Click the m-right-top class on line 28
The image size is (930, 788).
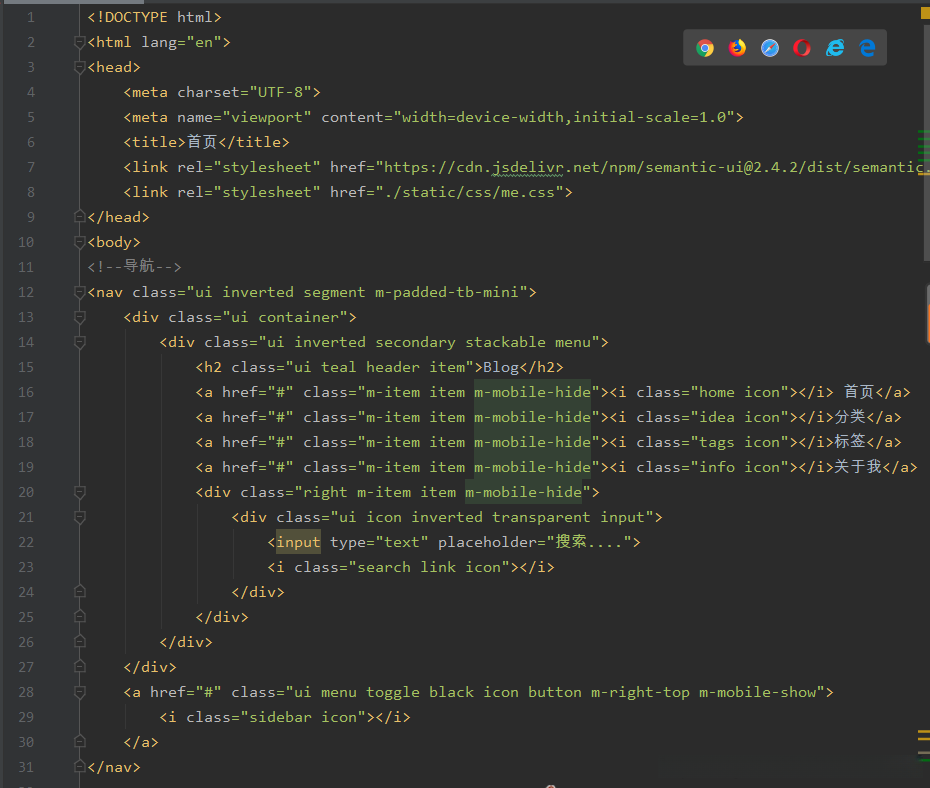click(640, 692)
